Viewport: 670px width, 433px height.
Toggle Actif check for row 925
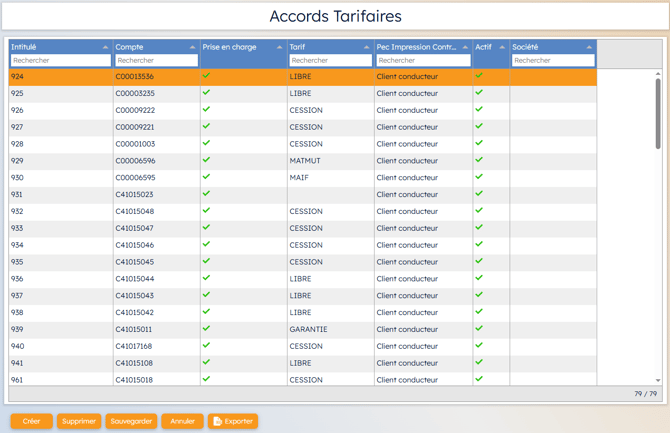pyautogui.click(x=479, y=92)
